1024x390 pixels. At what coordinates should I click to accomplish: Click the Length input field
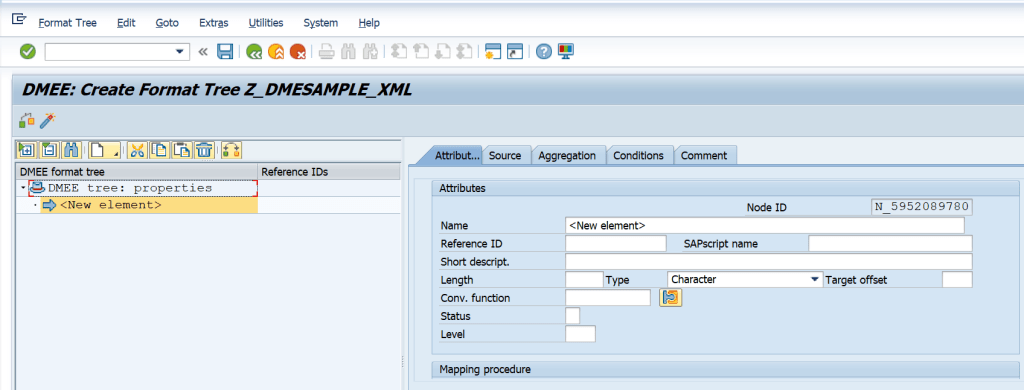point(584,280)
